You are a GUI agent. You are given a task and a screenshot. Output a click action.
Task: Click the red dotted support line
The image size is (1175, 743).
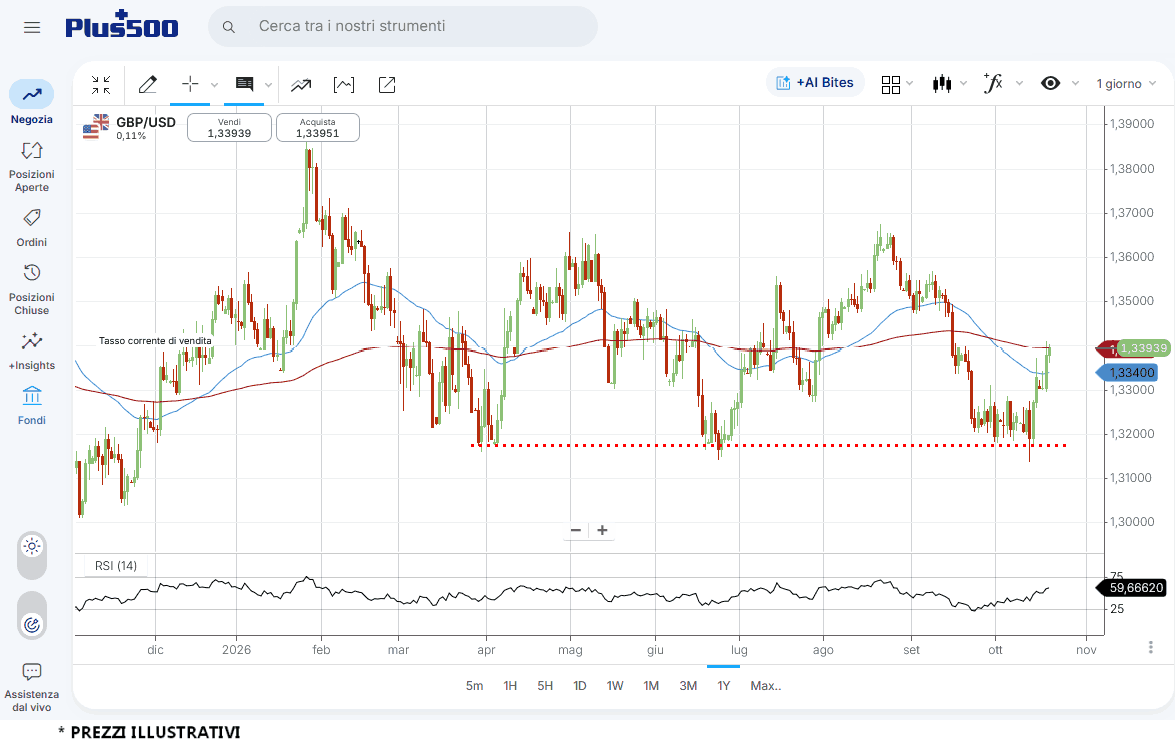pos(769,446)
